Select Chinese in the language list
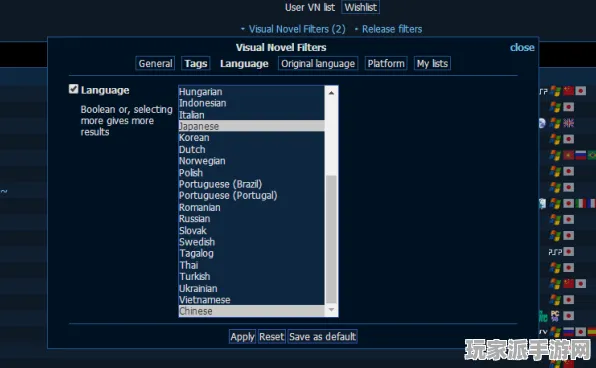The image size is (596, 368). point(252,311)
